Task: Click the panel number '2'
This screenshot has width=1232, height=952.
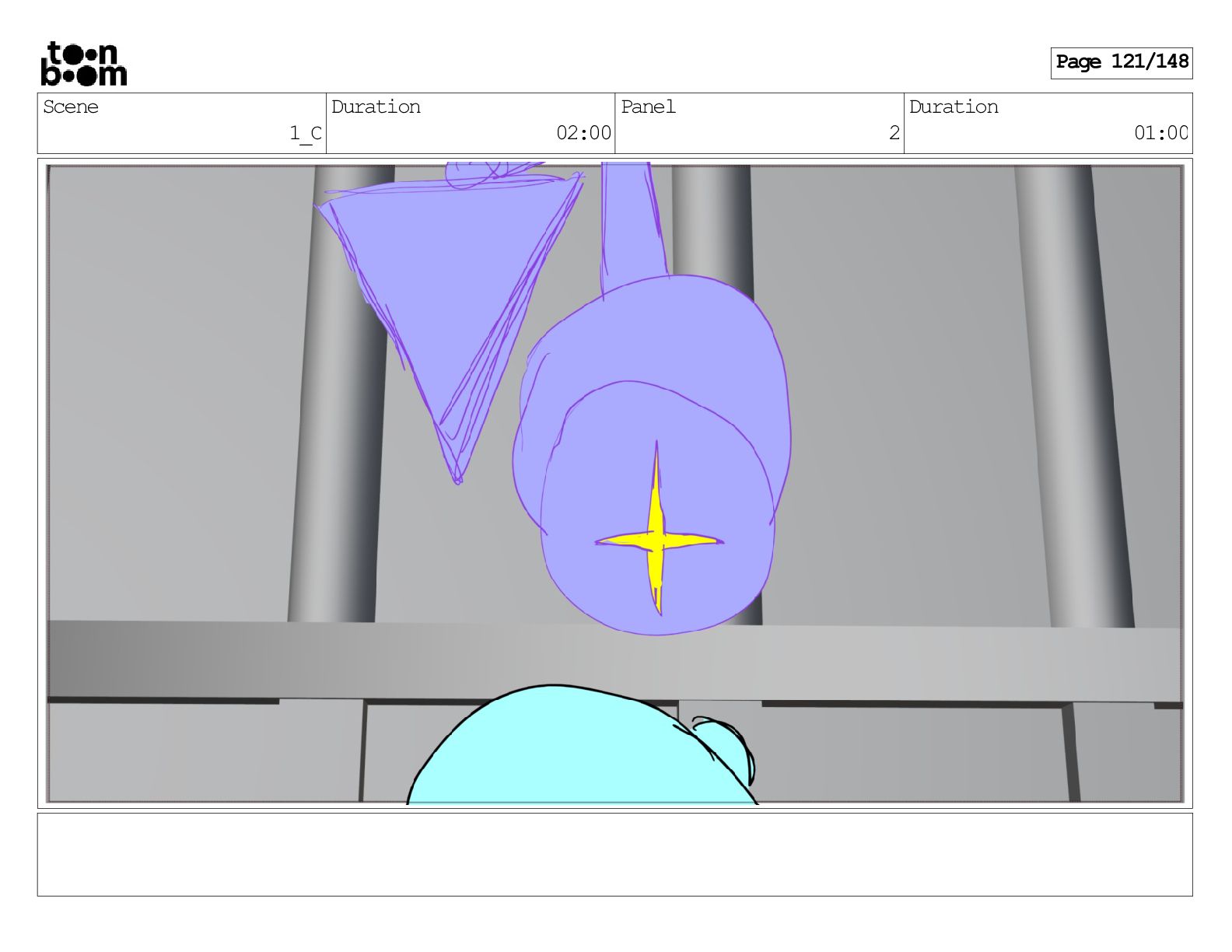Action: tap(894, 133)
